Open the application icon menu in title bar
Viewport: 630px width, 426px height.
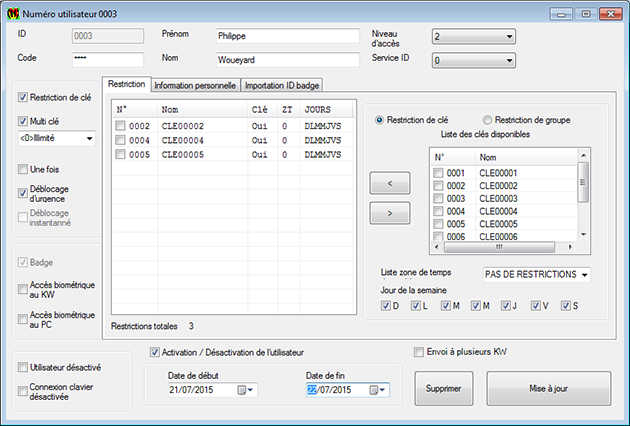(13, 14)
